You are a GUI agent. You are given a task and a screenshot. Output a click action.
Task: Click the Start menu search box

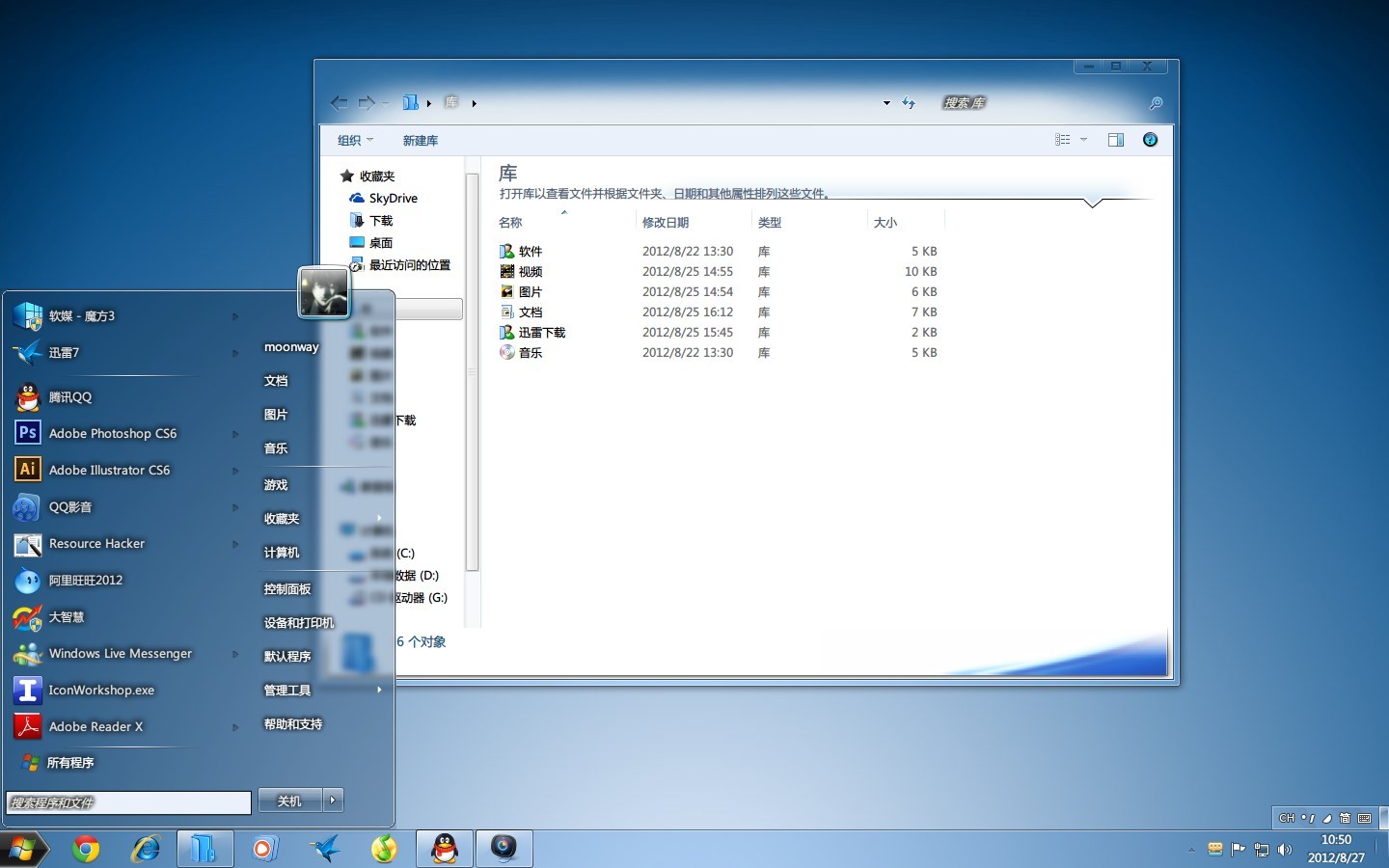pos(128,802)
